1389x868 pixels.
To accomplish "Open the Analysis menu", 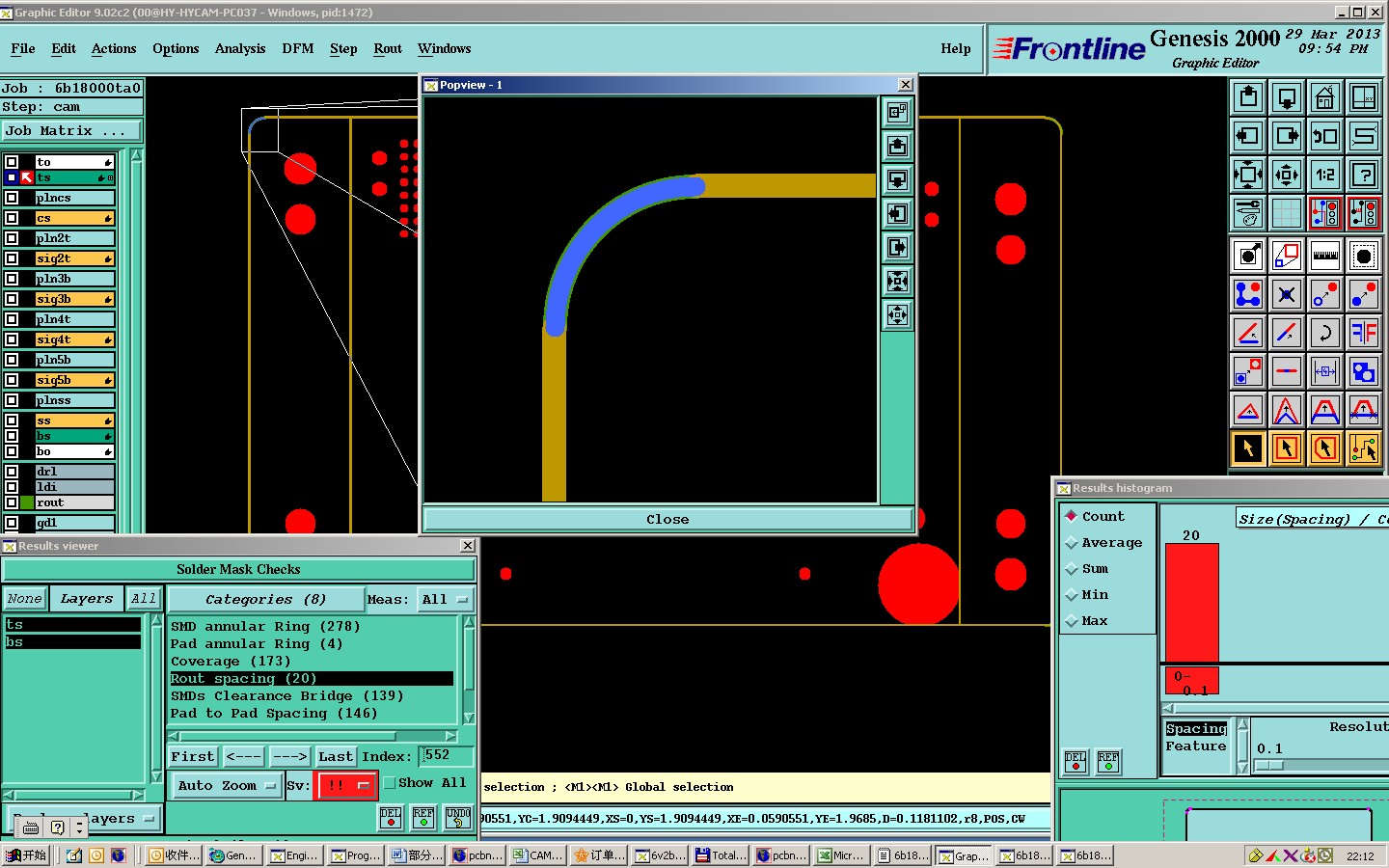I will (239, 49).
